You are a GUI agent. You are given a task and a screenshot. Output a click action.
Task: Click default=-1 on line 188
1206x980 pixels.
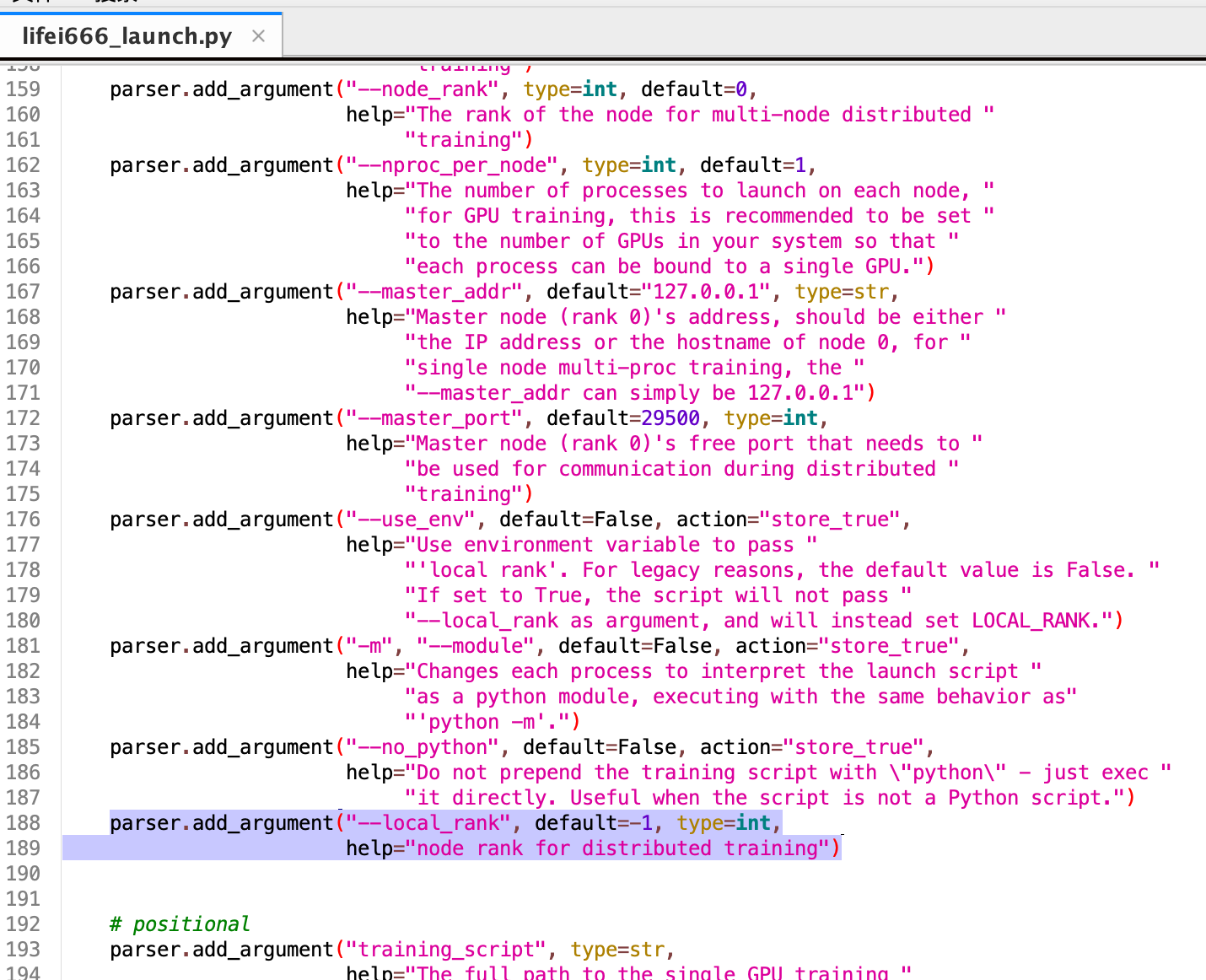(594, 823)
